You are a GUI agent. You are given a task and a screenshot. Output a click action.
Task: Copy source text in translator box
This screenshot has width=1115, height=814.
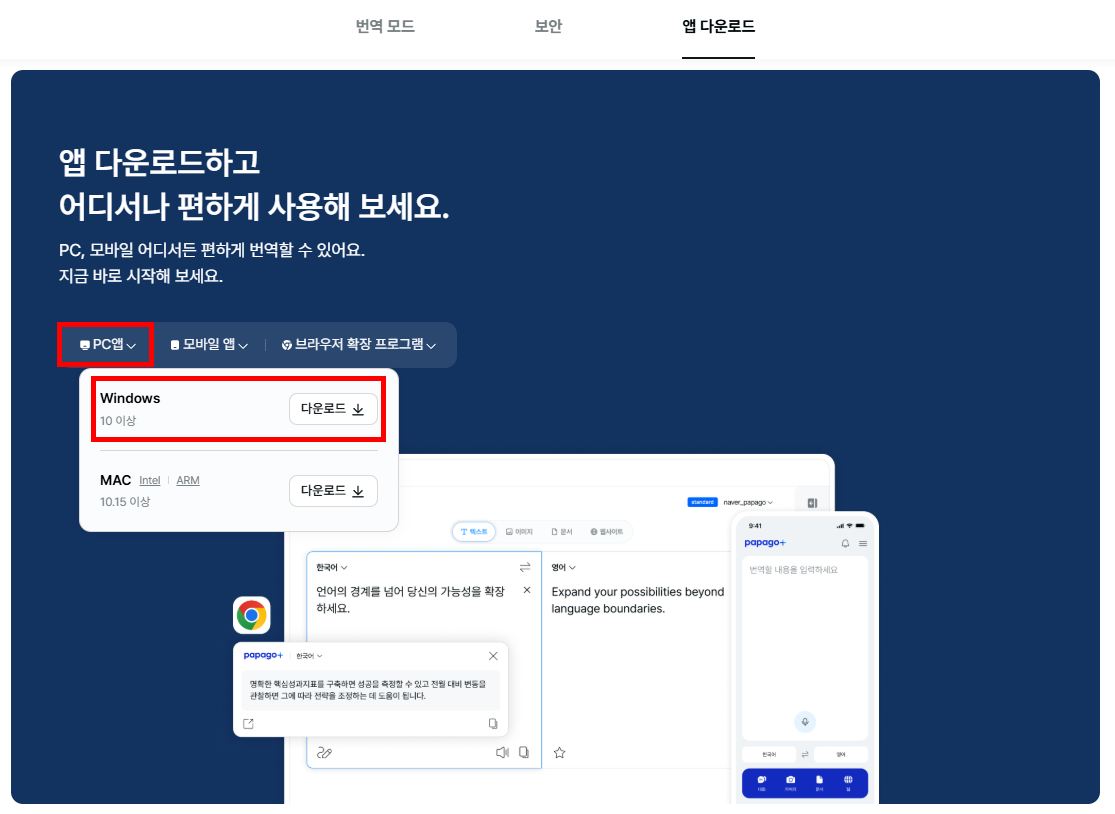[524, 753]
